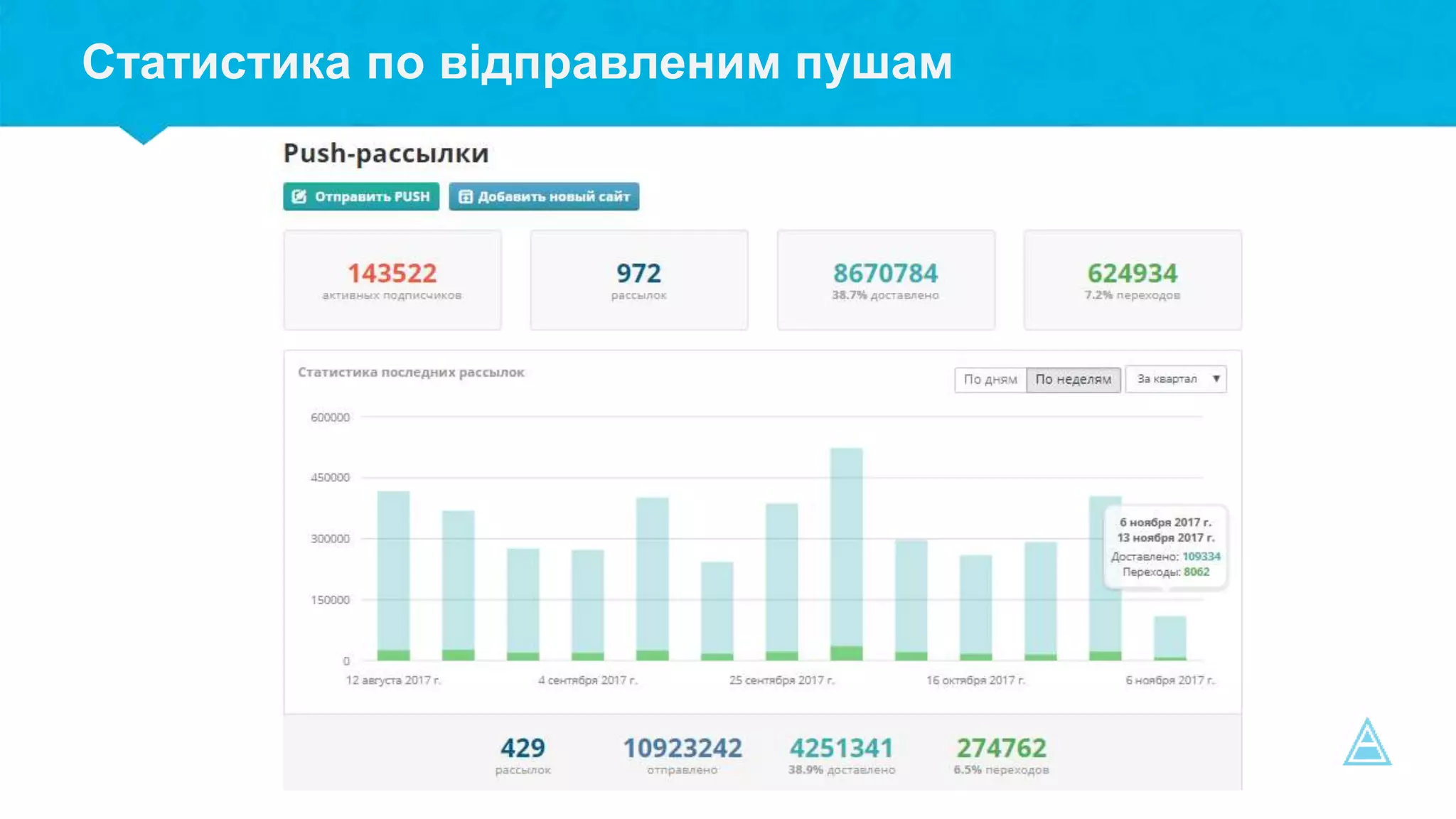The height and width of the screenshot is (819, 1456).
Task: Click the 600000 y-axis label
Action: click(330, 417)
